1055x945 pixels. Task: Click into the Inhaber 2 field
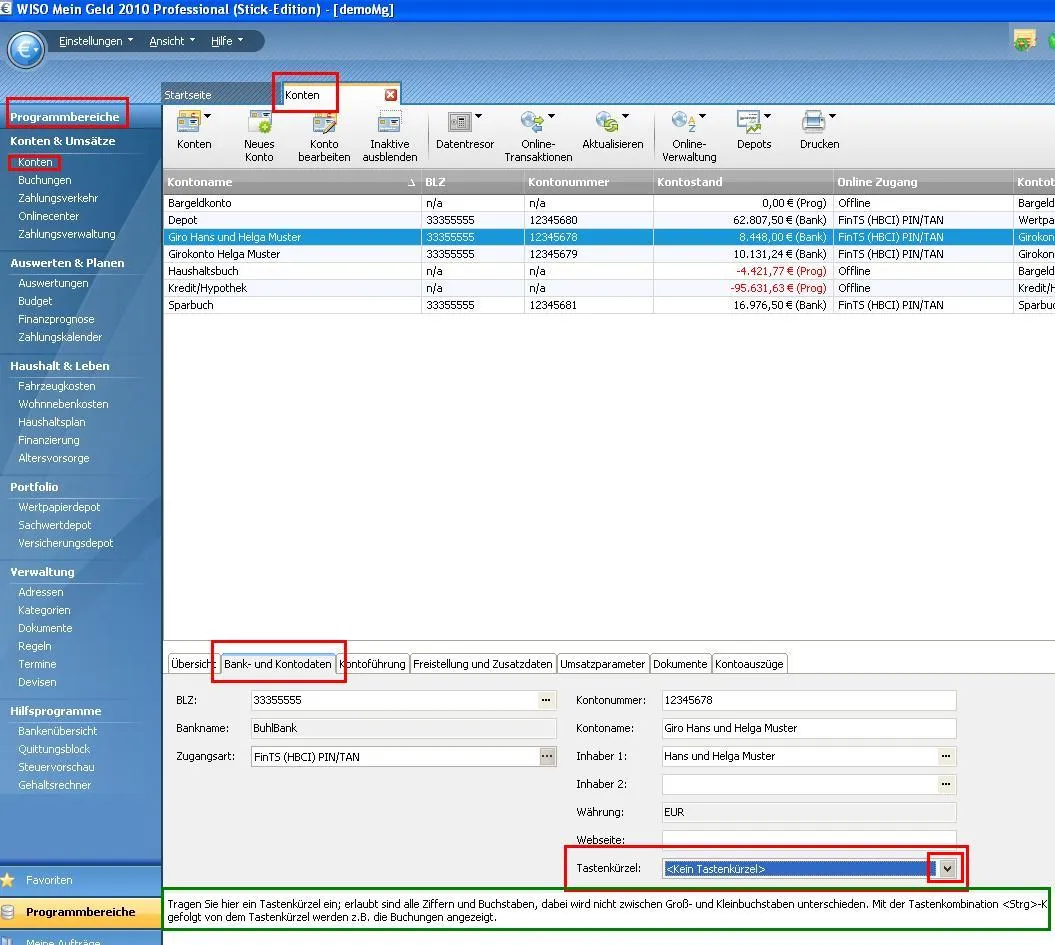click(798, 784)
